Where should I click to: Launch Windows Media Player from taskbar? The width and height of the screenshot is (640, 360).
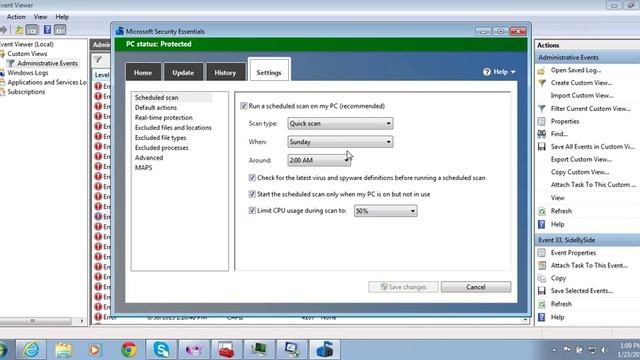(95, 350)
